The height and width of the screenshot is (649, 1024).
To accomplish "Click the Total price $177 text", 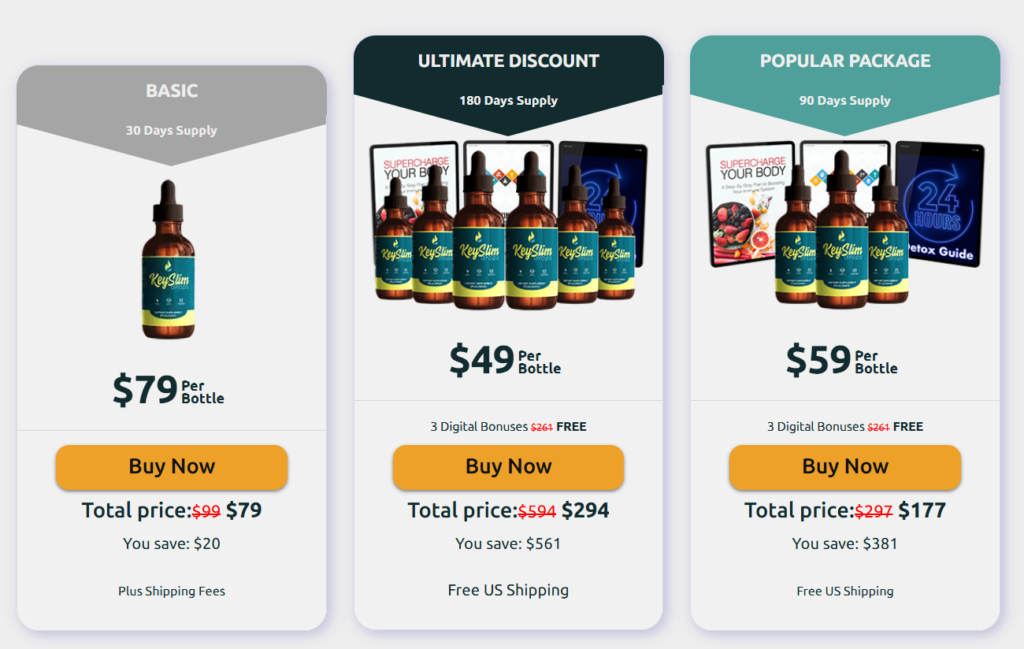I will pyautogui.click(x=845, y=511).
